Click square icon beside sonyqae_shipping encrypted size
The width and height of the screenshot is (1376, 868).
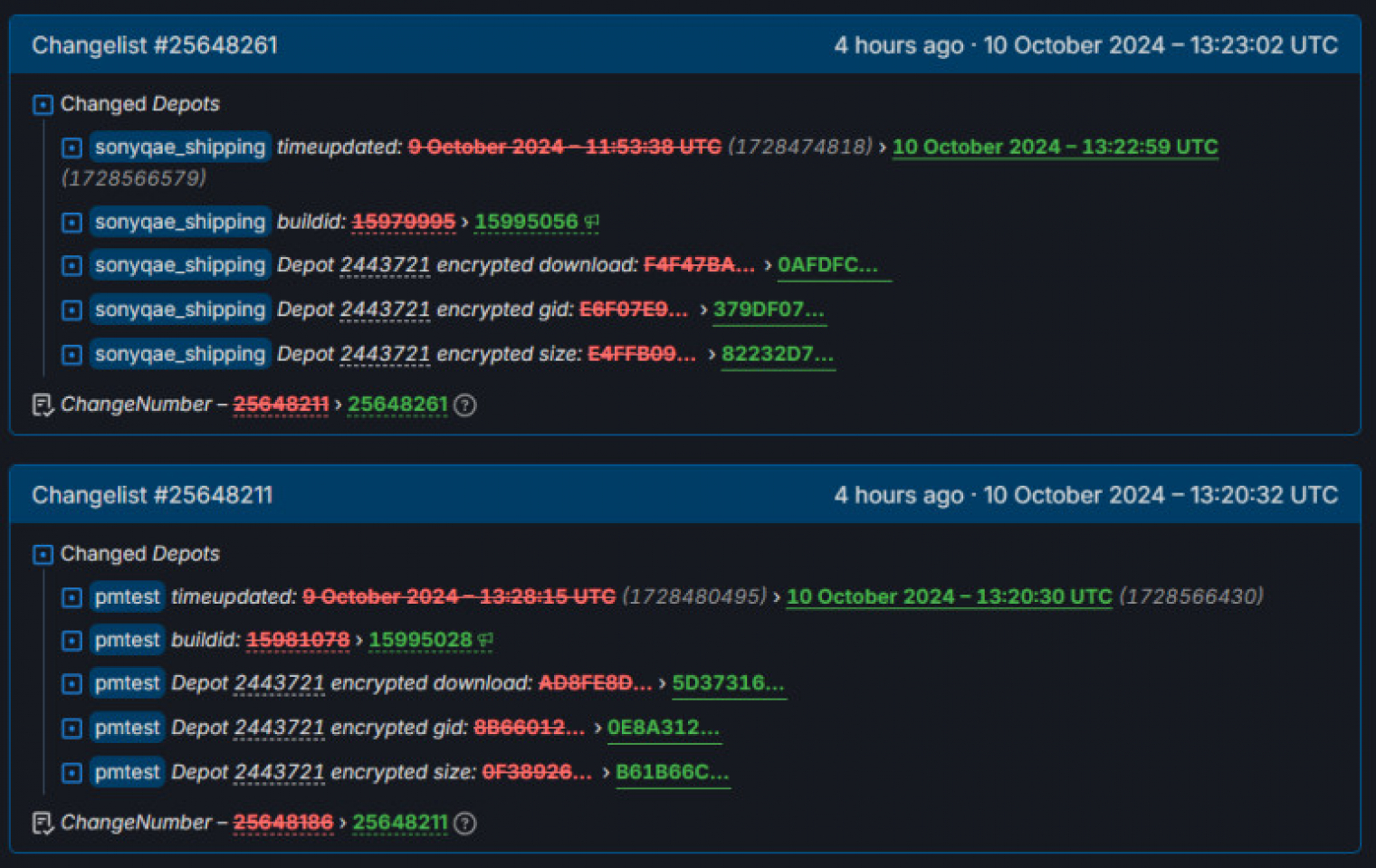pyautogui.click(x=72, y=355)
